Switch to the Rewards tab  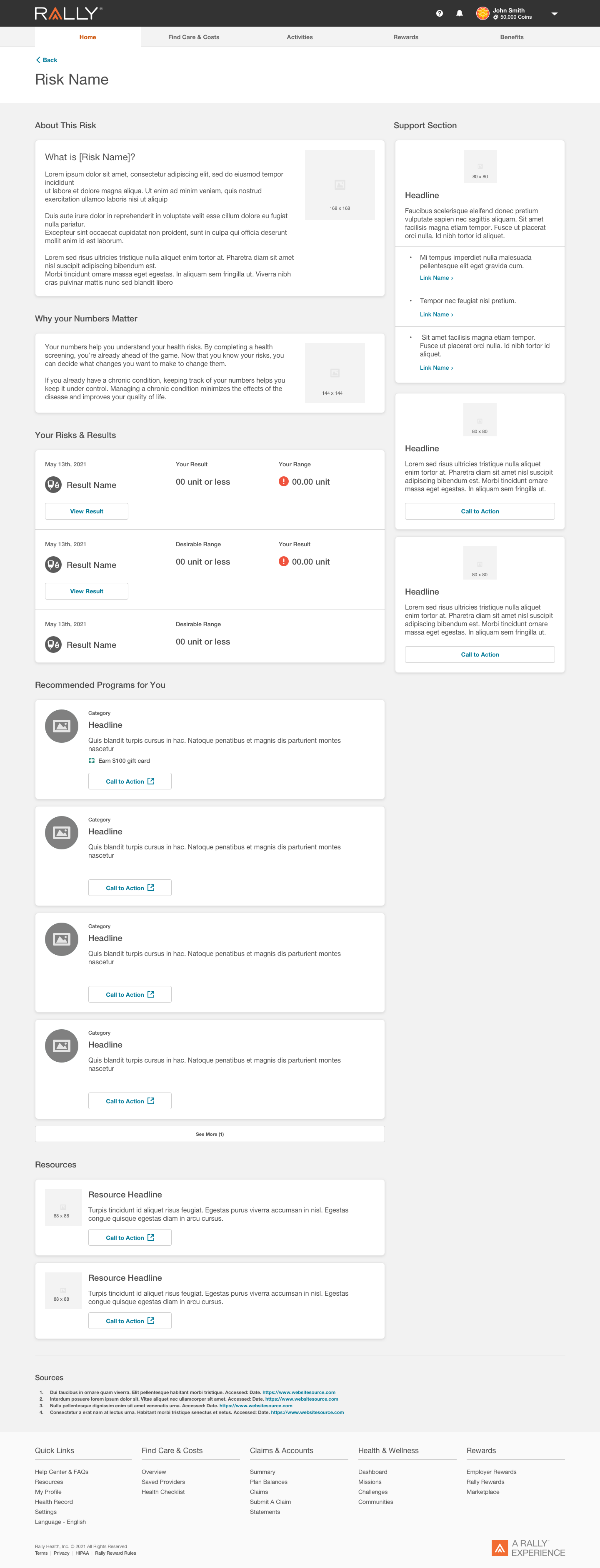[406, 37]
